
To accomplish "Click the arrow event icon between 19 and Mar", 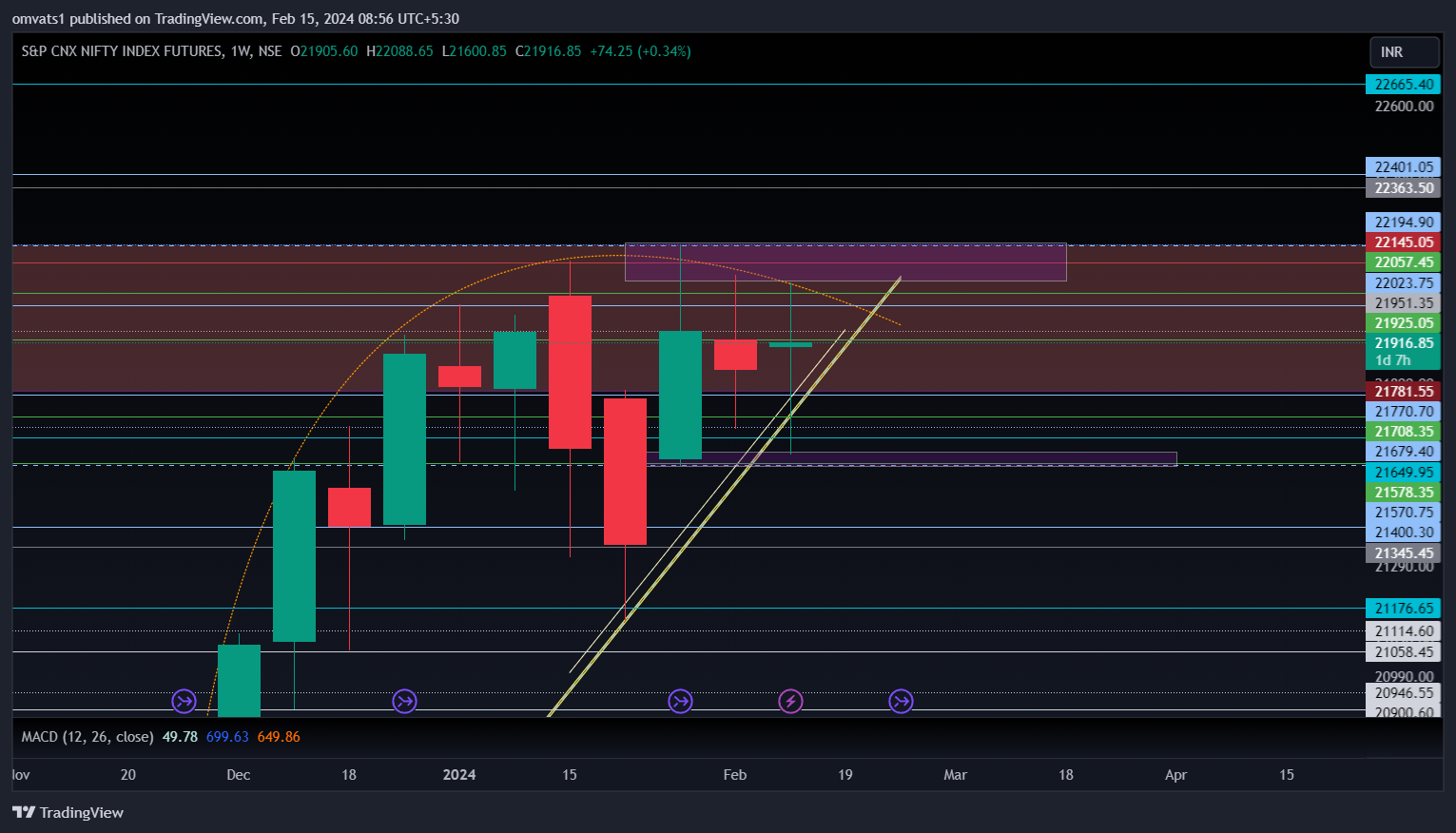I will coord(901,702).
